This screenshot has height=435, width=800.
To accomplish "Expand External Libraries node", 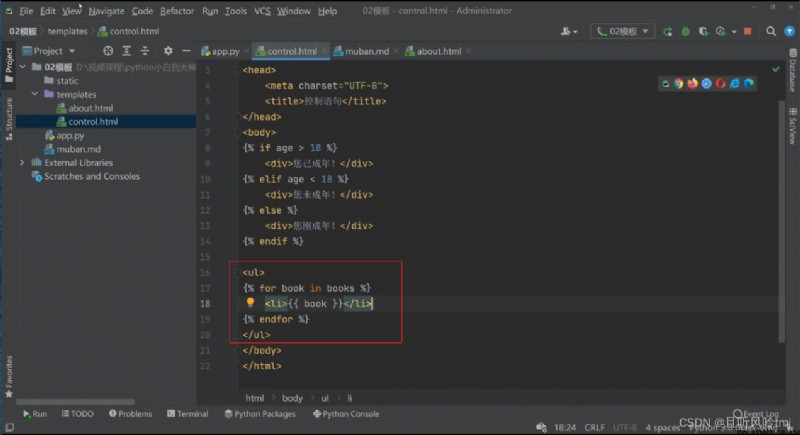I will [x=22, y=163].
